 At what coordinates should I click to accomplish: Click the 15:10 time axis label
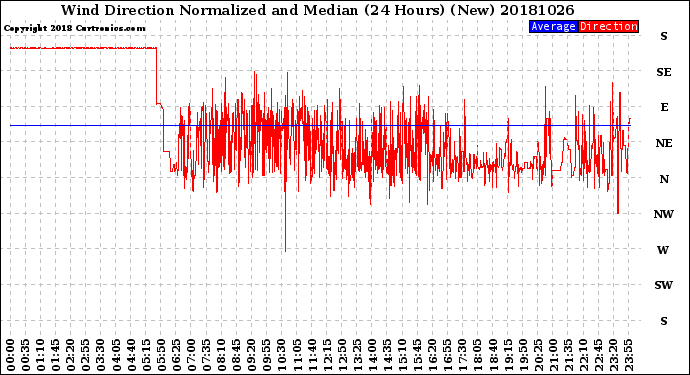point(402,355)
